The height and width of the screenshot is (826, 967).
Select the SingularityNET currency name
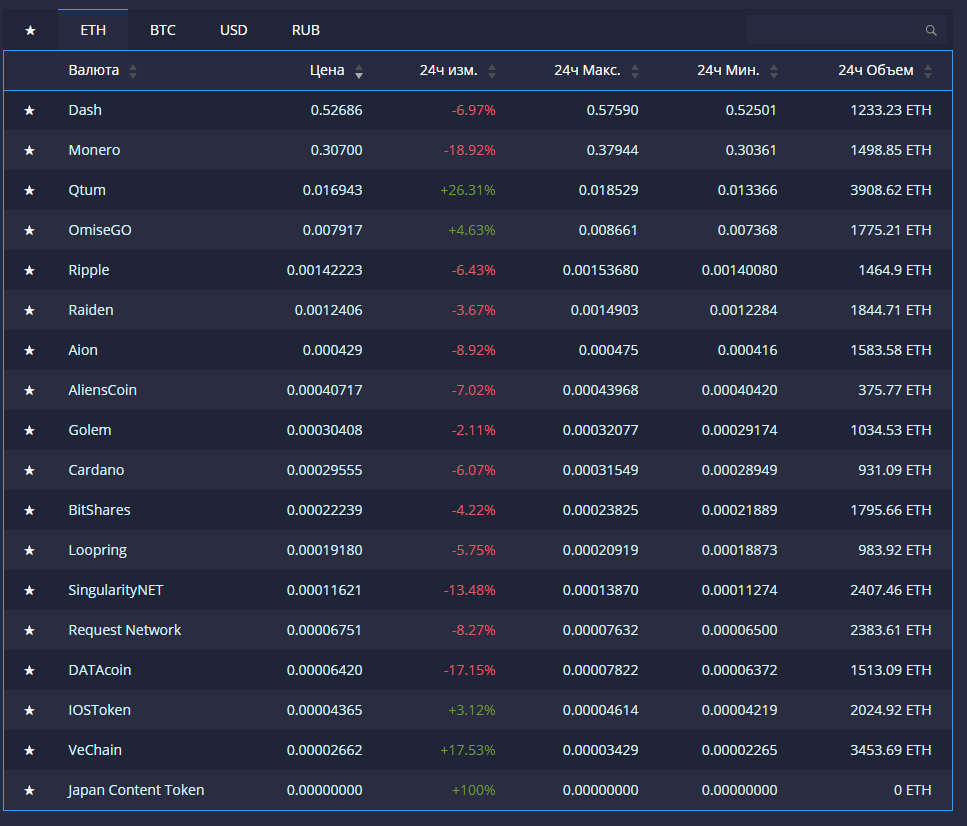coord(116,590)
